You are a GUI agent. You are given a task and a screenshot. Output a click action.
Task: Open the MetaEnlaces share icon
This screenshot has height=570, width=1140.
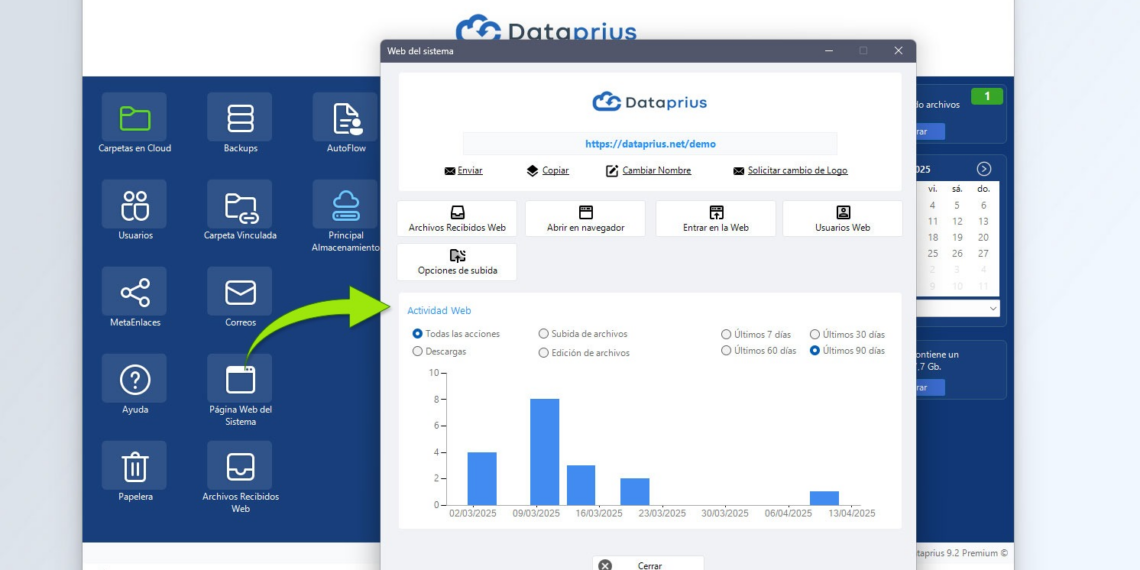(135, 292)
